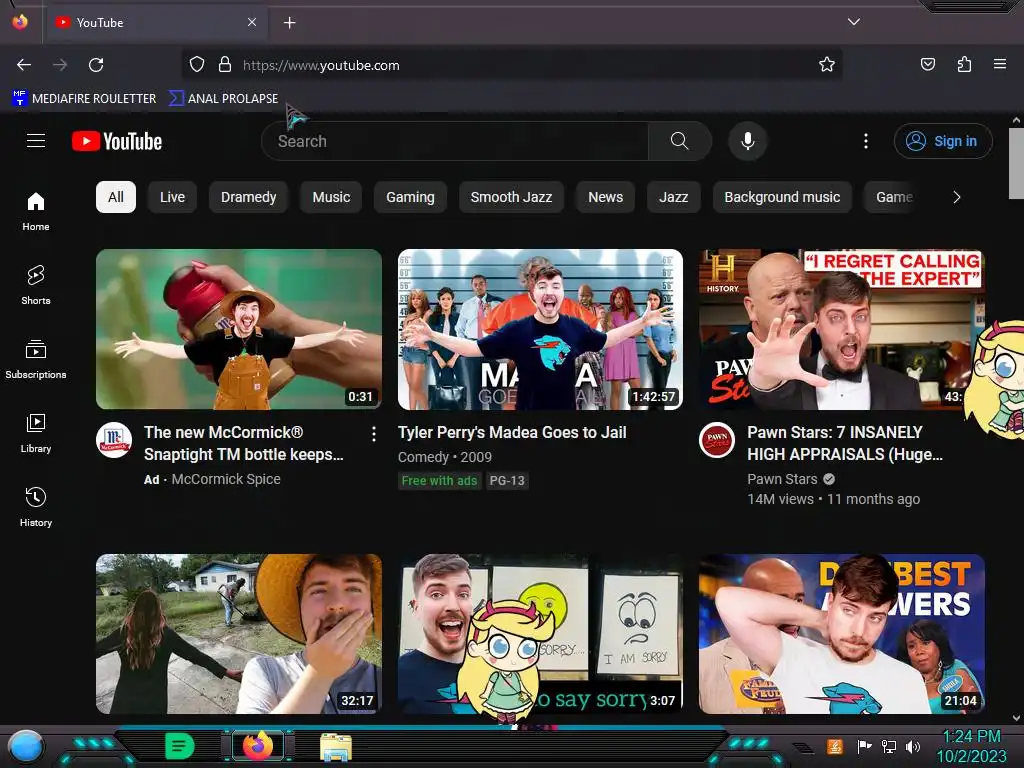The width and height of the screenshot is (1024, 768).
Task: Select the News filter chip
Action: 605,197
